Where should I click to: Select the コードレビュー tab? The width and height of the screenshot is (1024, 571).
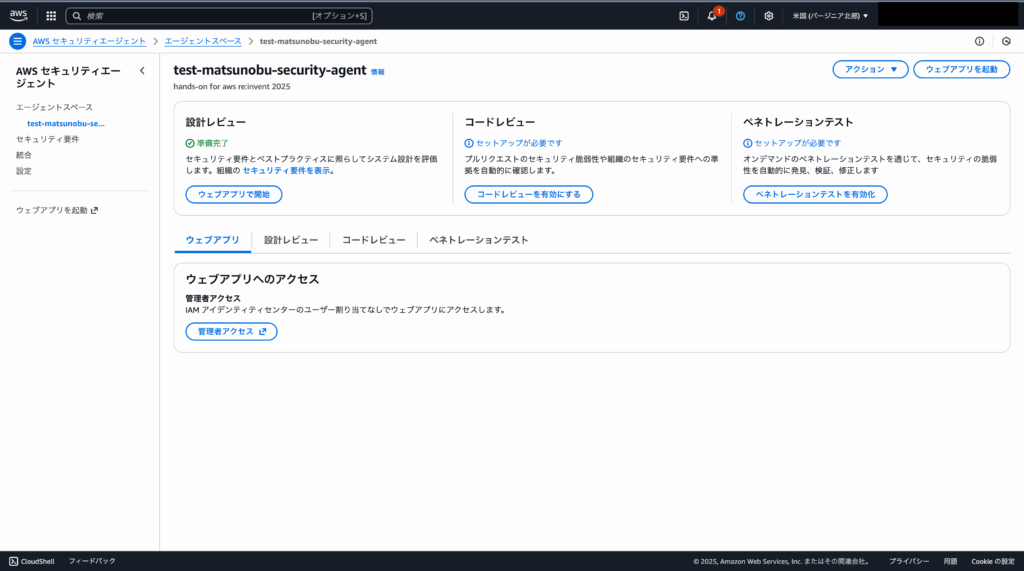[374, 240]
